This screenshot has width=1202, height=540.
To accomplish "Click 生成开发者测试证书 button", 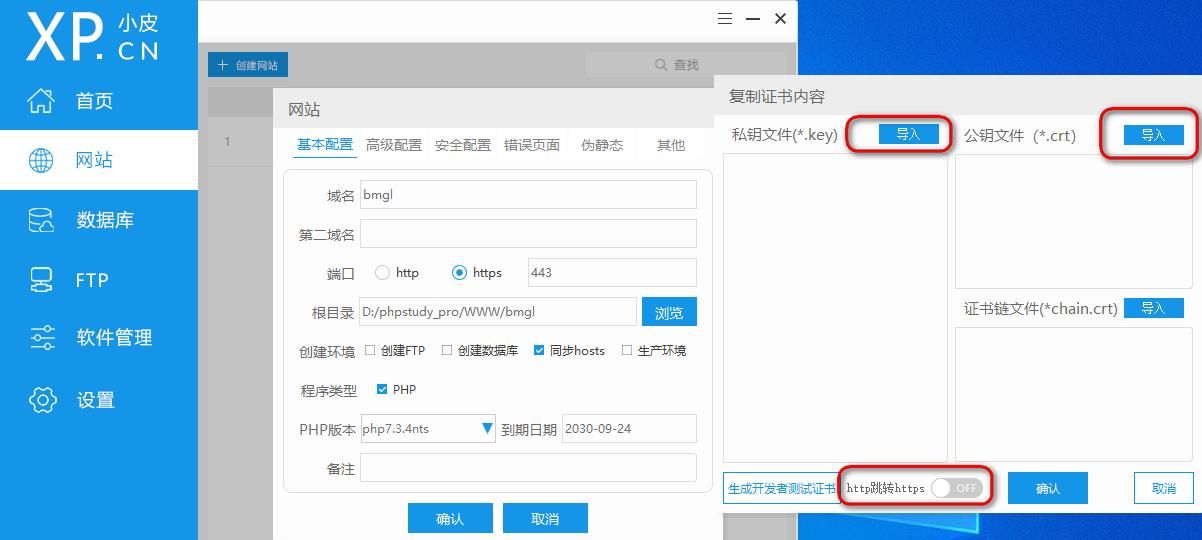I will [781, 488].
